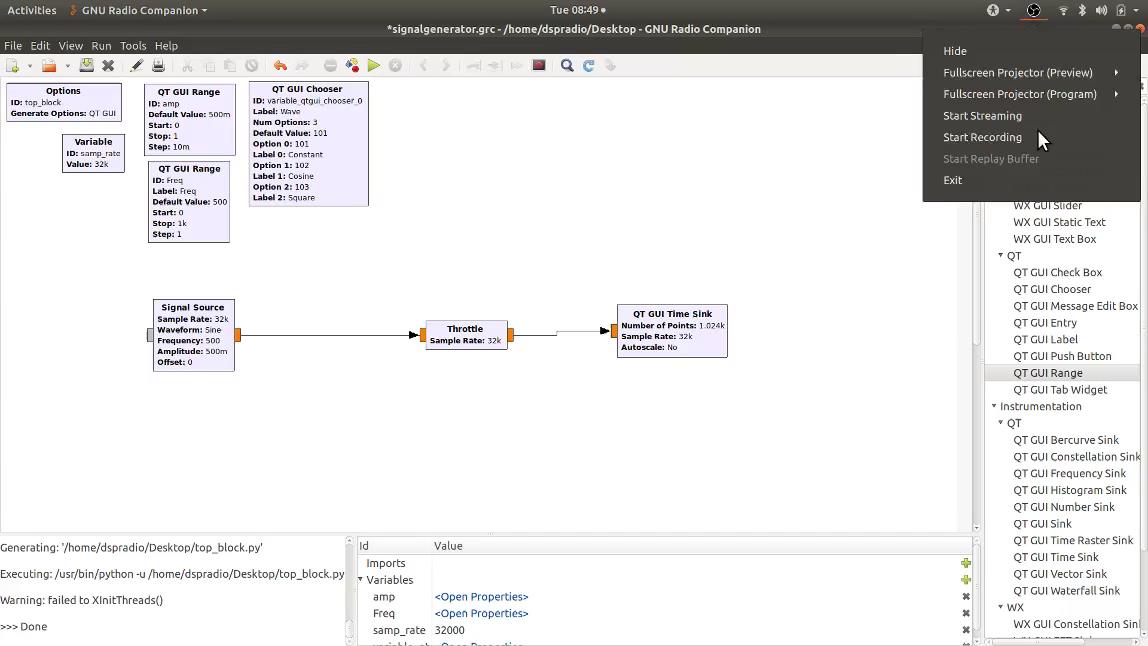Select Start Recording from the tray menu
1148x646 pixels.
click(x=982, y=137)
